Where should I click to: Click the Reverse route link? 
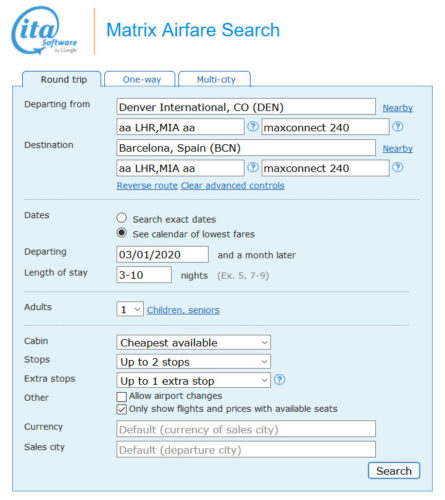coord(147,186)
